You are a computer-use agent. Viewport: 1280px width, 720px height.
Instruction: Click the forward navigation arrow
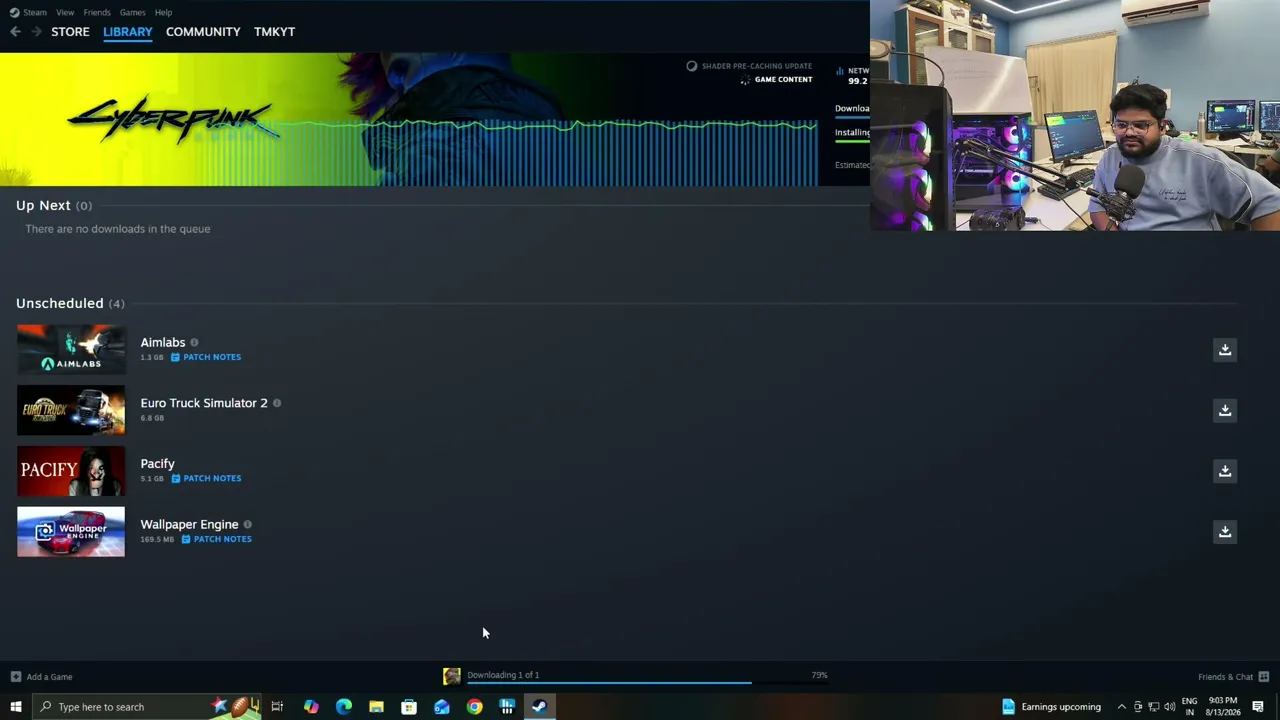tap(36, 32)
